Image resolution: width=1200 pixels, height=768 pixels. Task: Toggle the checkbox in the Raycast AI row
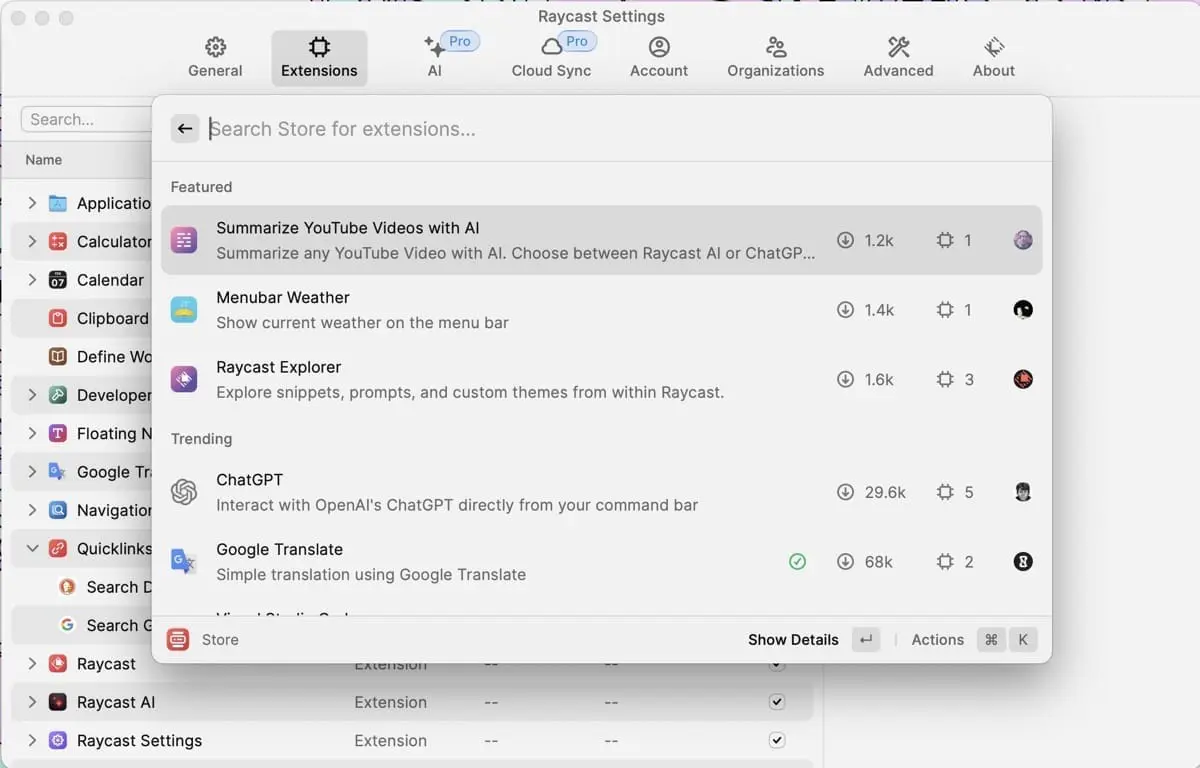click(x=777, y=702)
